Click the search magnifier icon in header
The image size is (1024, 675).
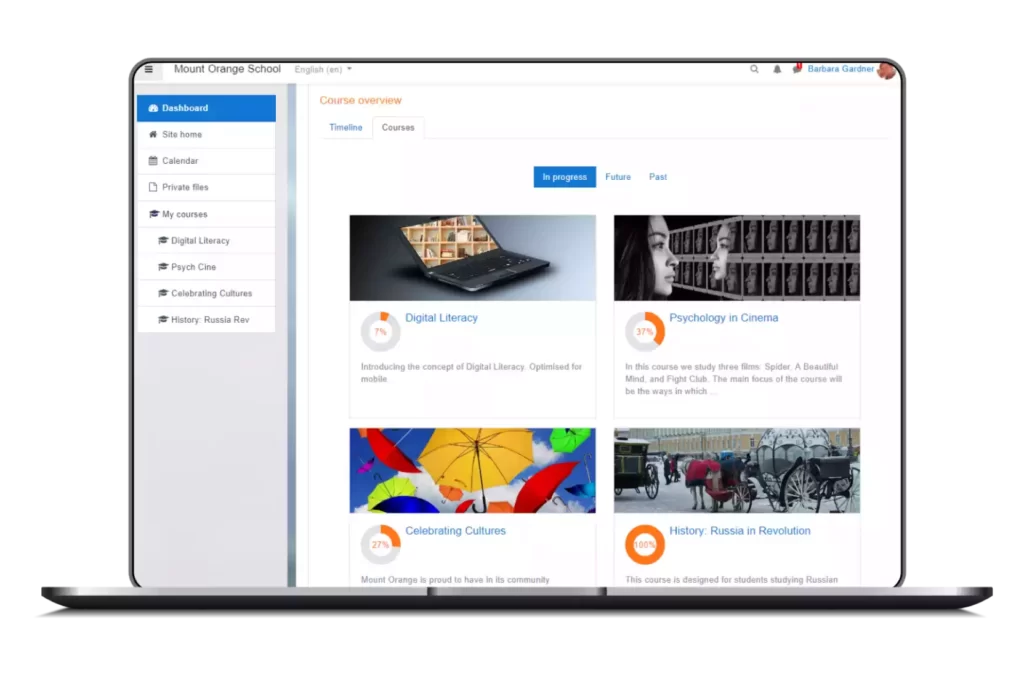click(x=755, y=70)
